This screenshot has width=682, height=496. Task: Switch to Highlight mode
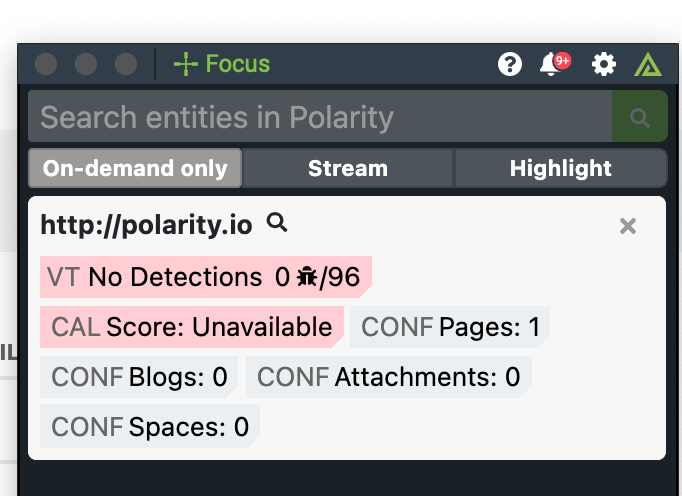(x=560, y=168)
